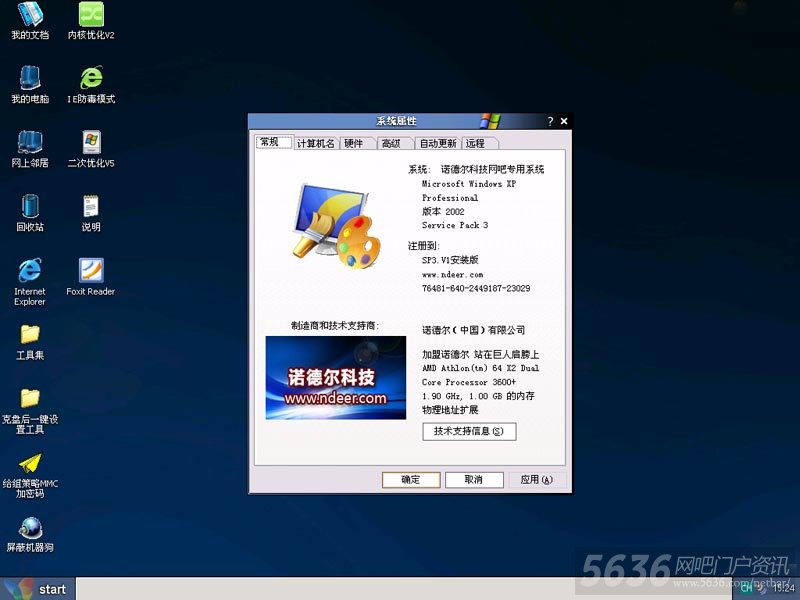Click the taskbar clock showing 15:24
This screenshot has width=800, height=600.
coord(783,588)
